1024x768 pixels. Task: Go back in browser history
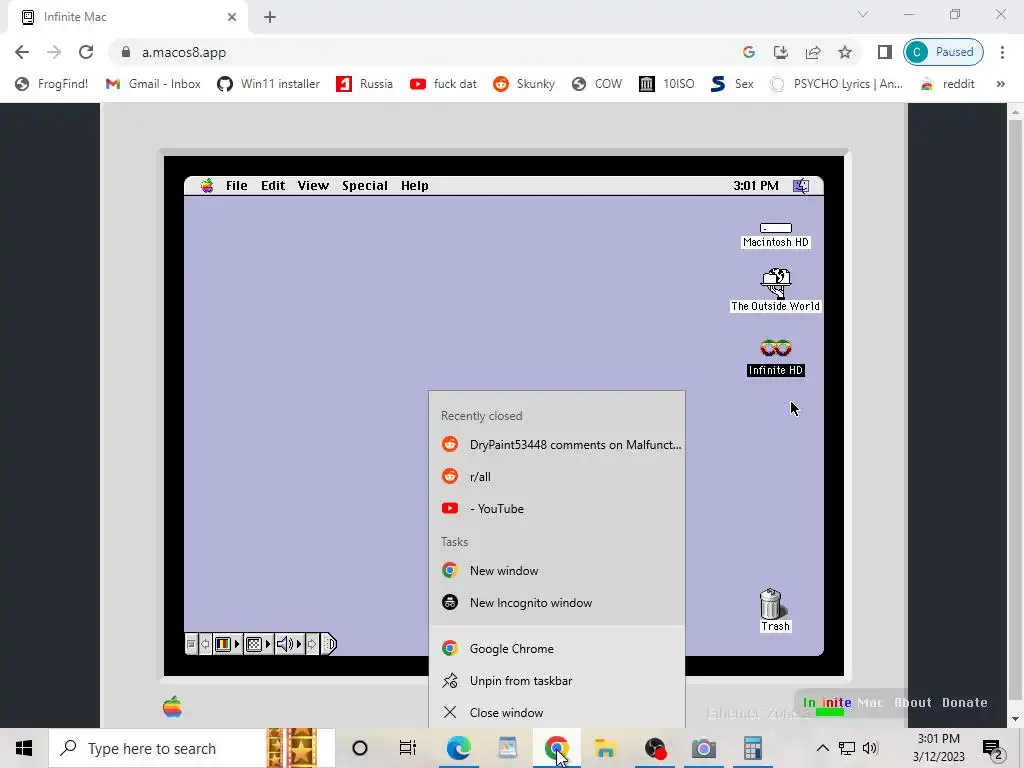tap(22, 52)
